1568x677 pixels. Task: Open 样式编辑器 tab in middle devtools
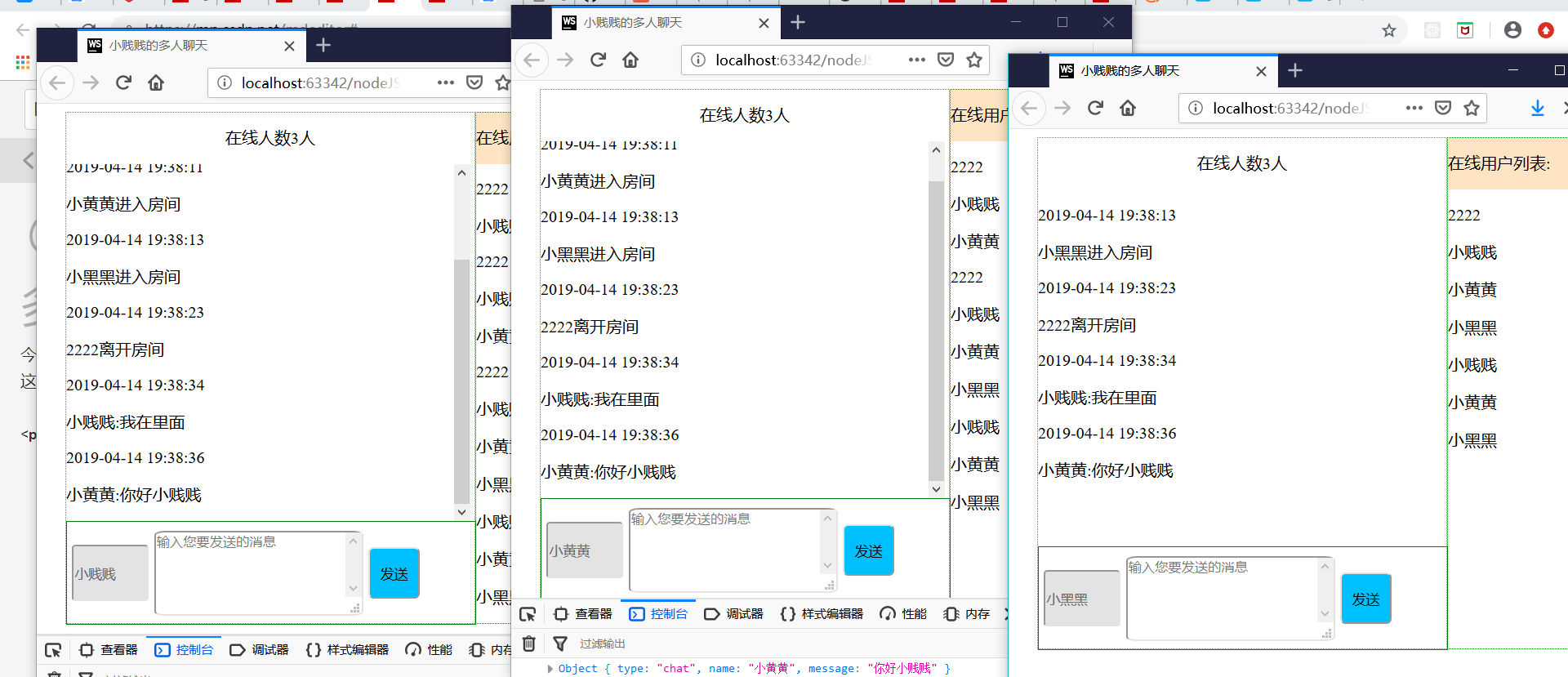822,614
